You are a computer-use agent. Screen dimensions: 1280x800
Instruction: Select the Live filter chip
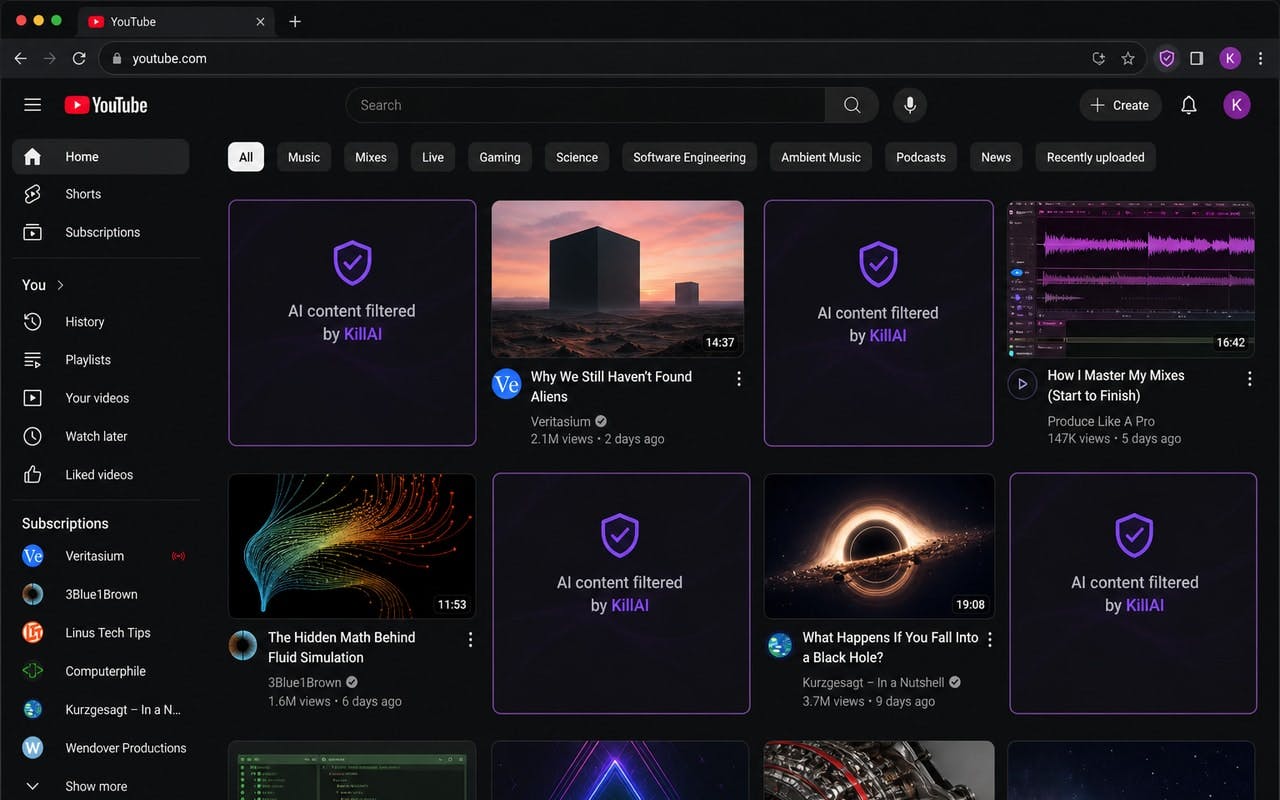433,157
